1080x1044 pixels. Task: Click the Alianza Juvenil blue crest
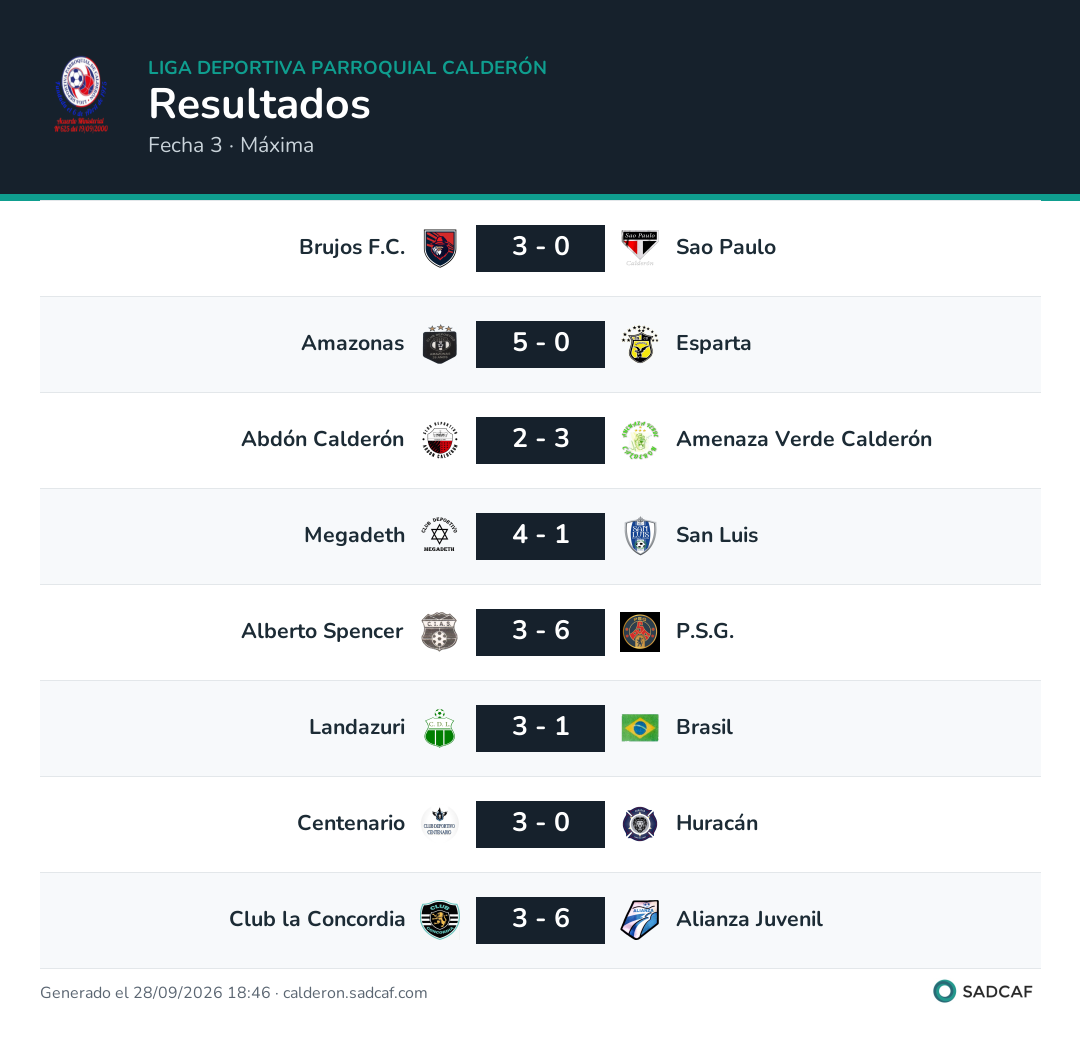point(640,920)
